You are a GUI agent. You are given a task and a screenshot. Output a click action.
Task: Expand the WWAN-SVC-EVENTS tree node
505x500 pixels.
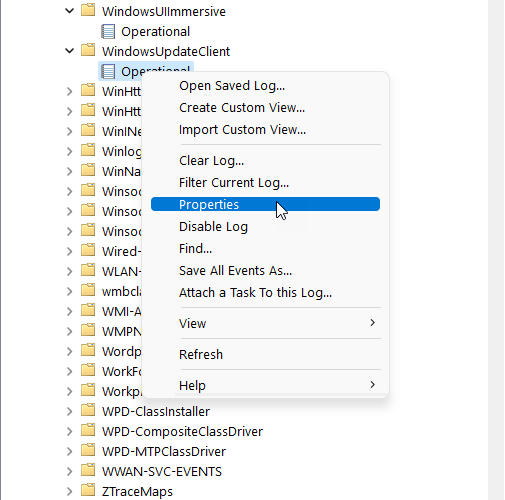pos(69,471)
